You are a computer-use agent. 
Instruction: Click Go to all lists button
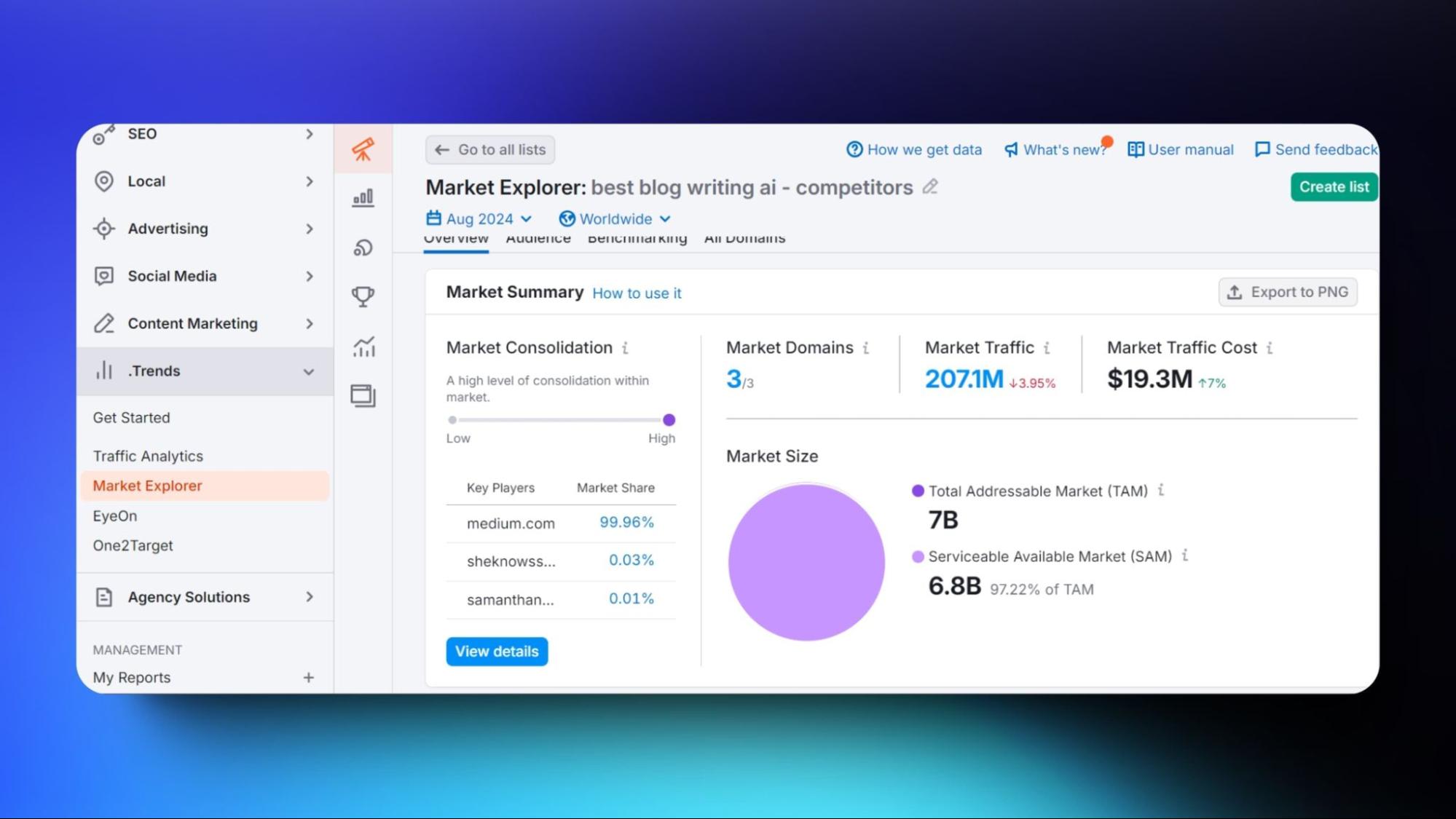click(490, 149)
